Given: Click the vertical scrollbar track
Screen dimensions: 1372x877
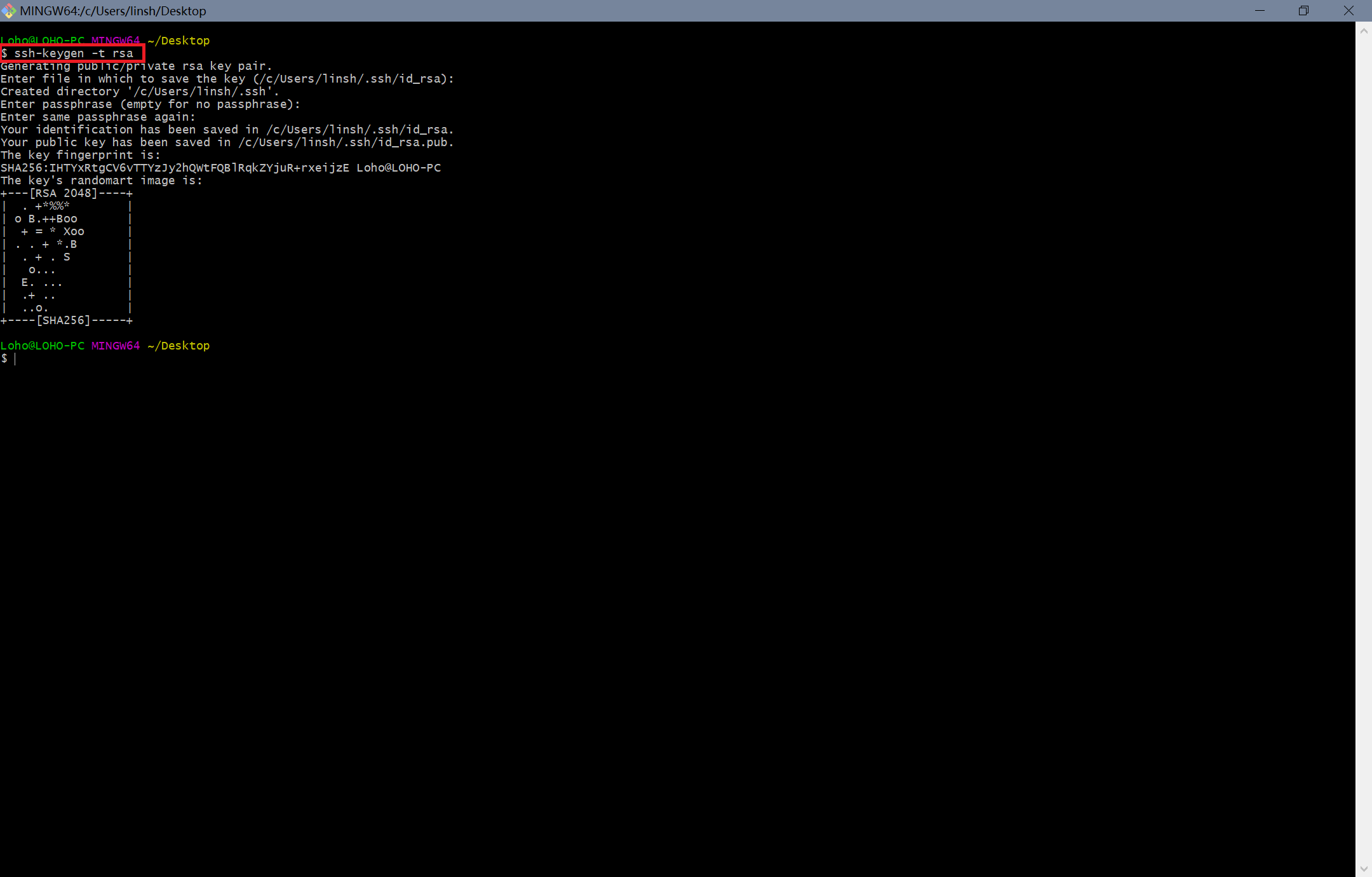Looking at the screenshot, I should coord(1363,445).
